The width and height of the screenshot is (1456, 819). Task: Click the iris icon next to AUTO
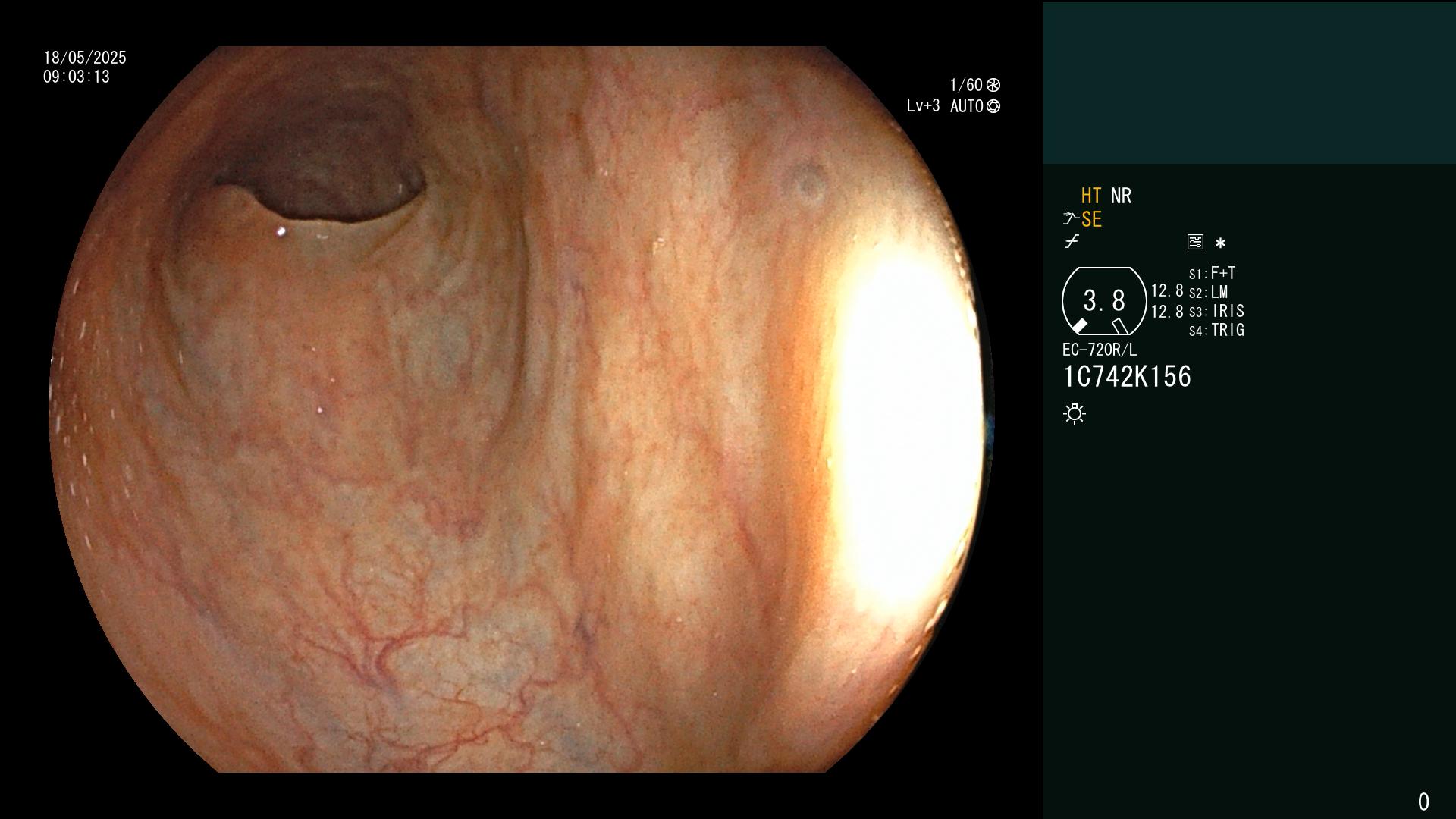coord(993,106)
